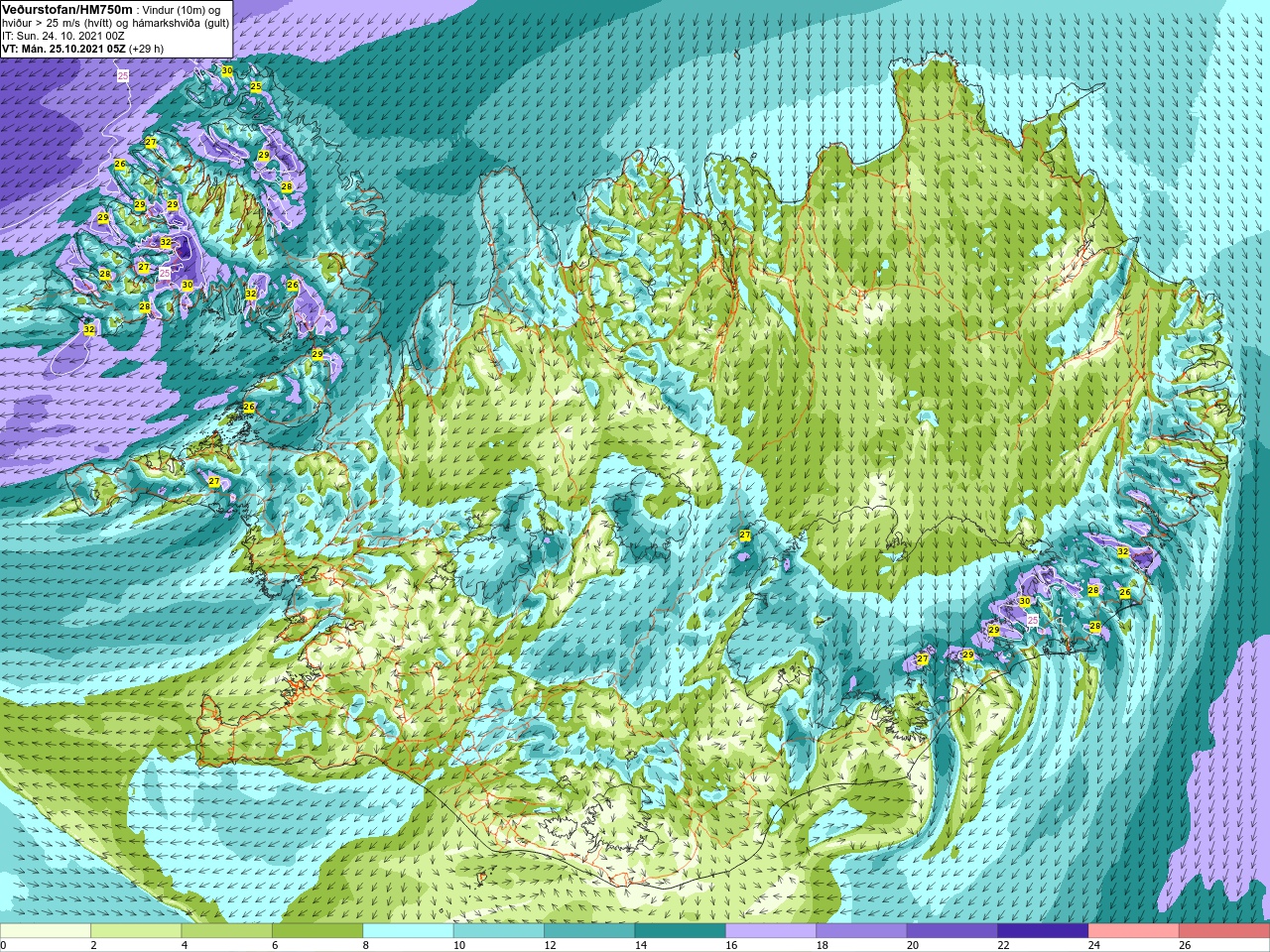The image size is (1270, 952).
Task: Click the 'IT: Sun. 24. 10. 2021 00Z' line
Action: point(63,35)
